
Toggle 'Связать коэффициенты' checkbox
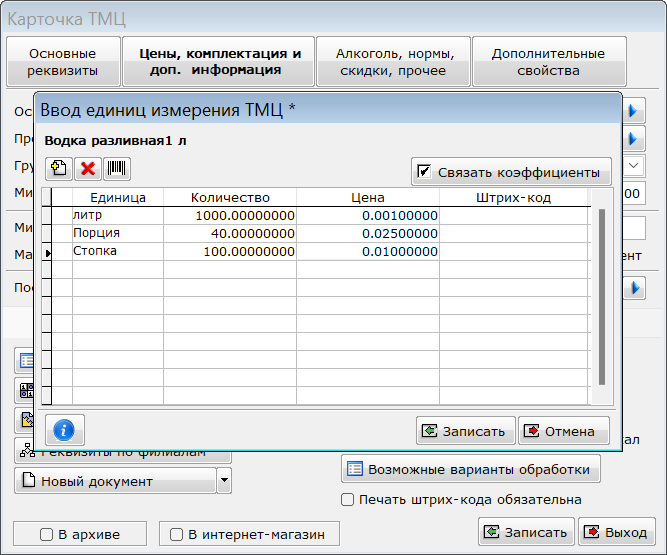(x=424, y=171)
